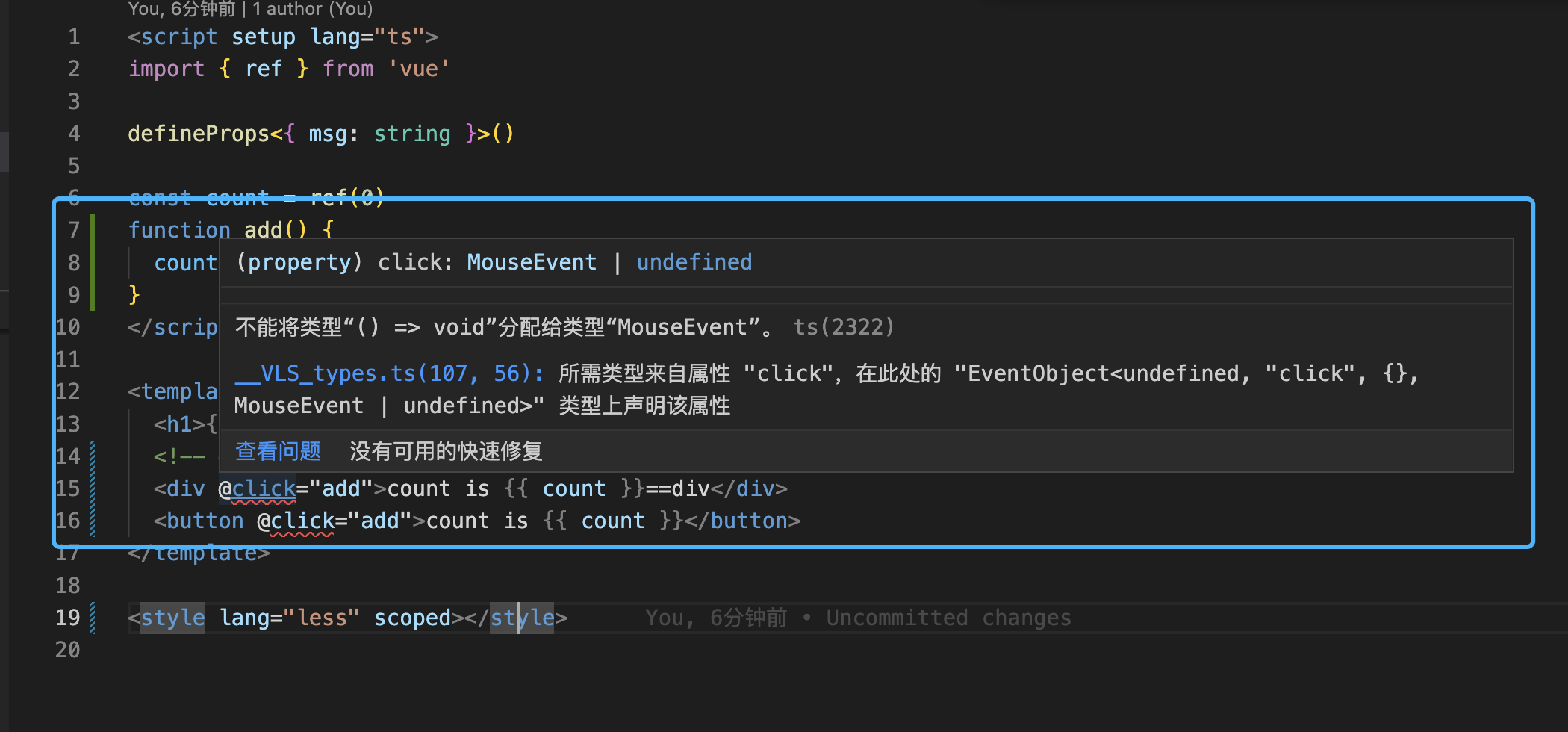Click the highlighted style tag on line 19

[x=172, y=617]
